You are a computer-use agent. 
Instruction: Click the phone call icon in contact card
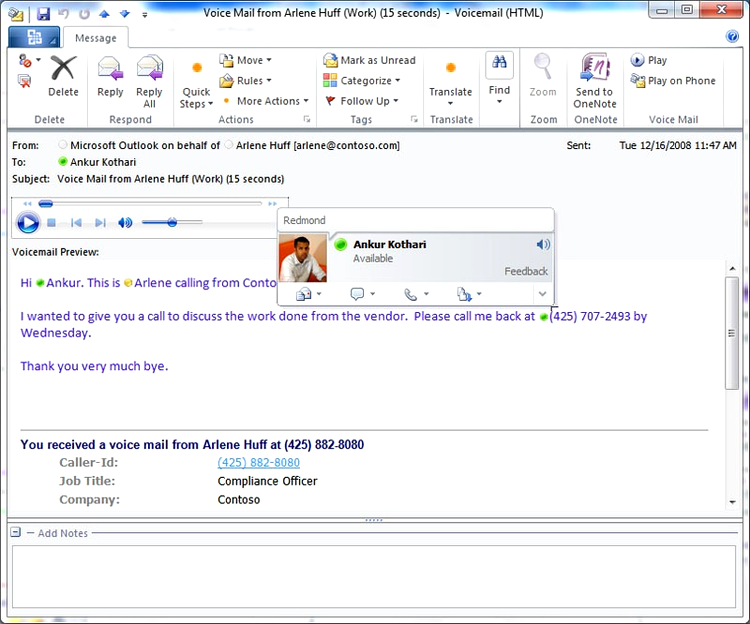click(x=410, y=294)
